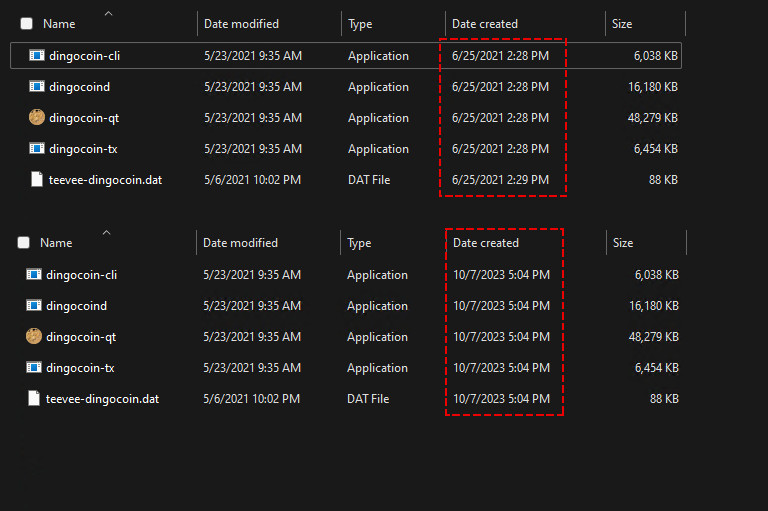Click 10/7/2023 5:04 PM of lower dingocoin-cli
This screenshot has width=768, height=511.
tap(501, 275)
